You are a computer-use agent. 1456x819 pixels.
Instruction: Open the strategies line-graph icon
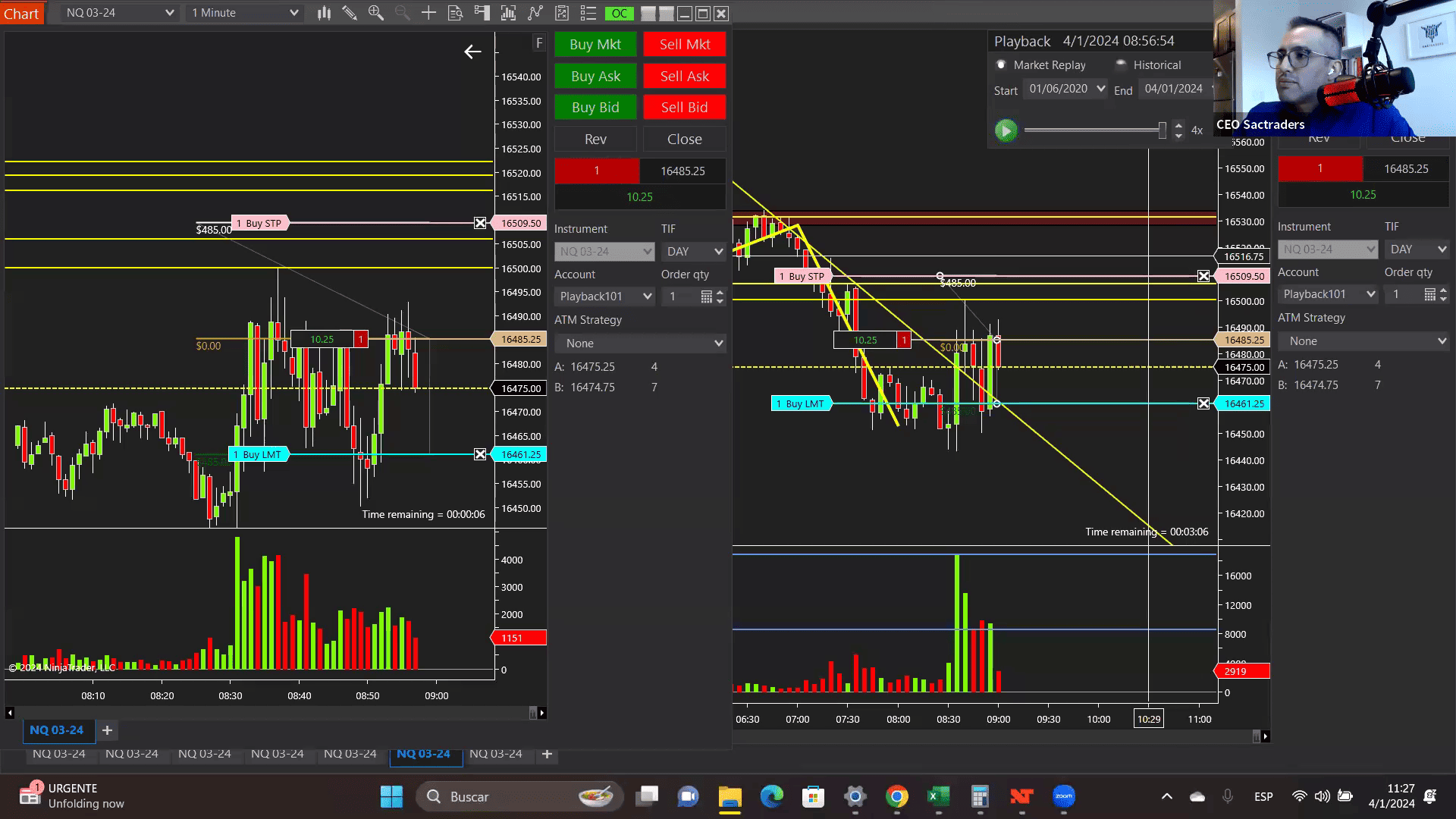[x=535, y=13]
